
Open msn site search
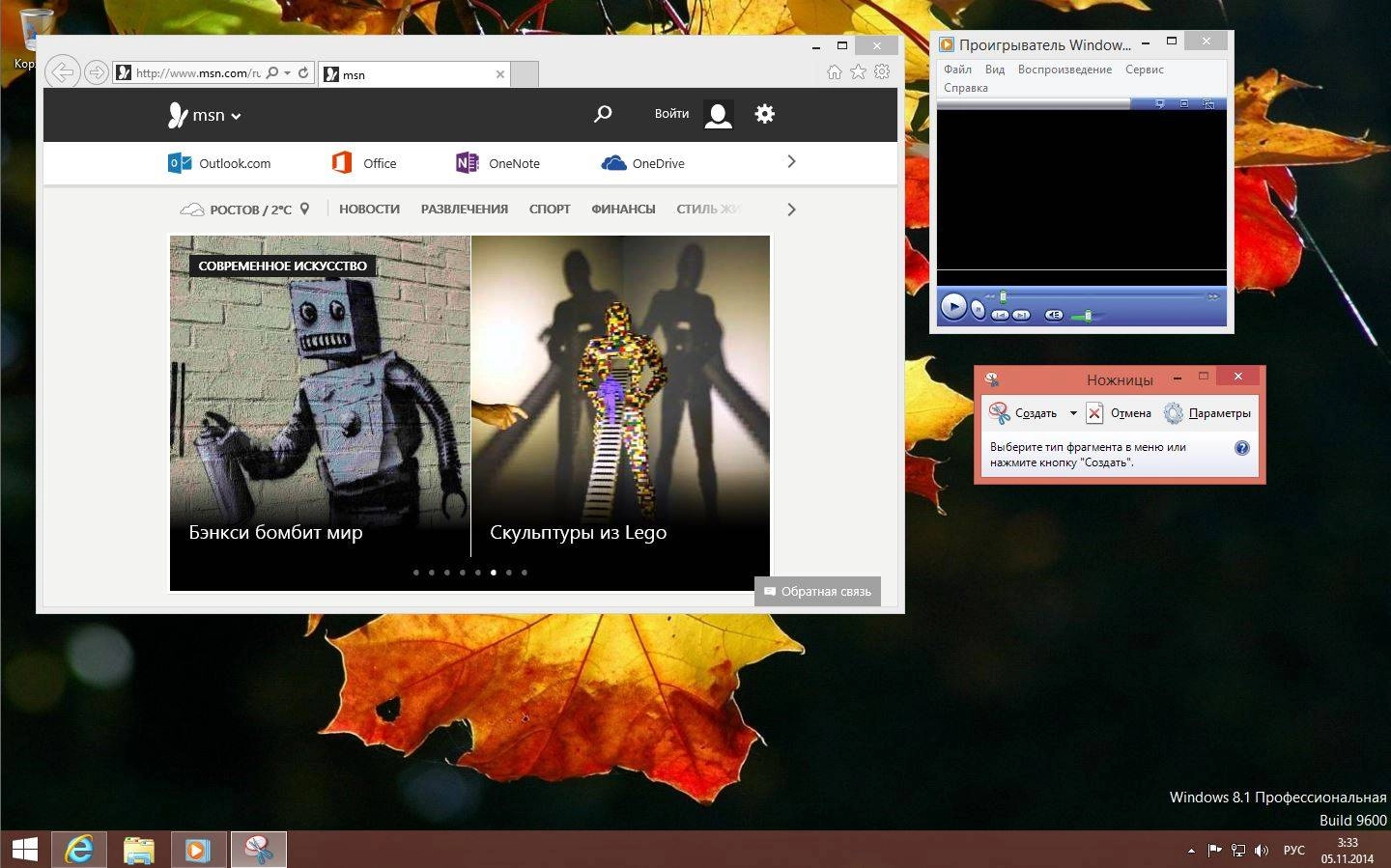(603, 114)
